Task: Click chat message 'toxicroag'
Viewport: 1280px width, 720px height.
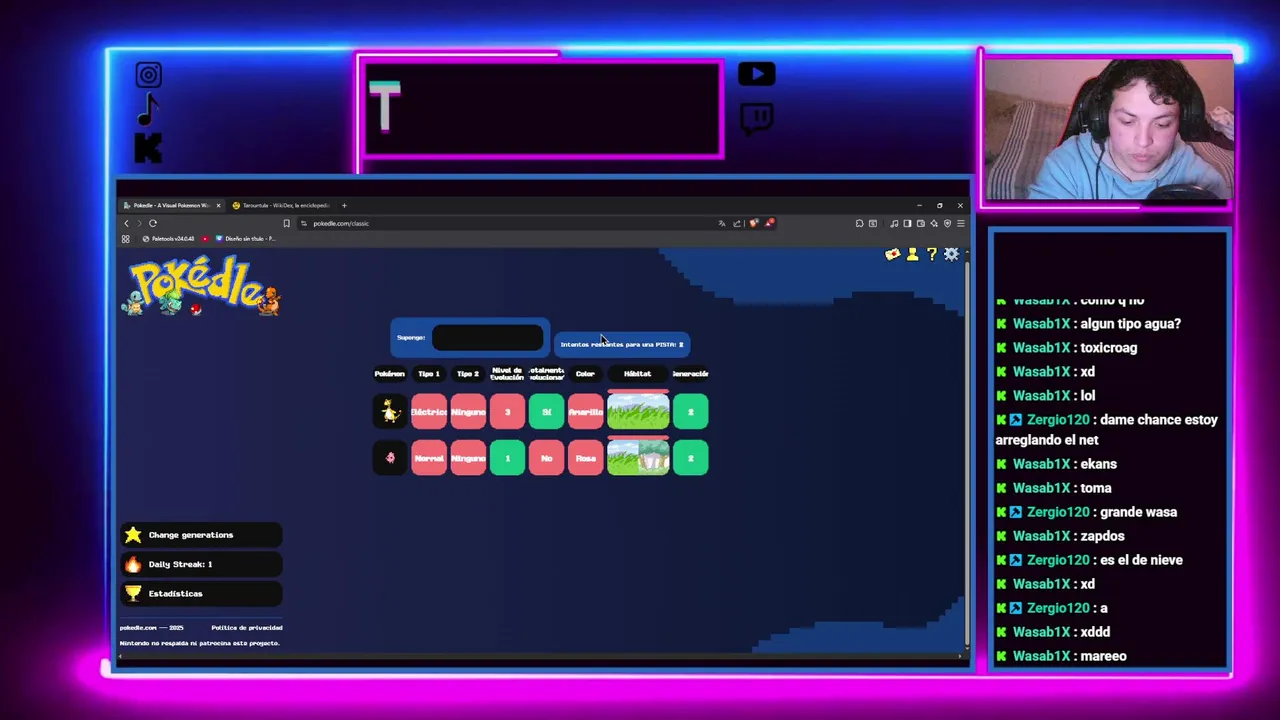Action: (x=1108, y=348)
